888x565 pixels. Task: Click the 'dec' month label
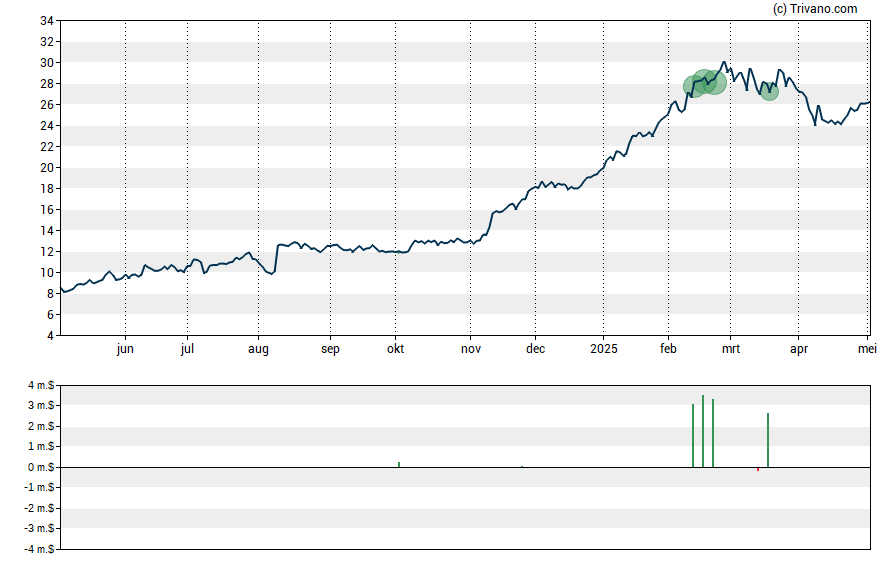pos(535,349)
